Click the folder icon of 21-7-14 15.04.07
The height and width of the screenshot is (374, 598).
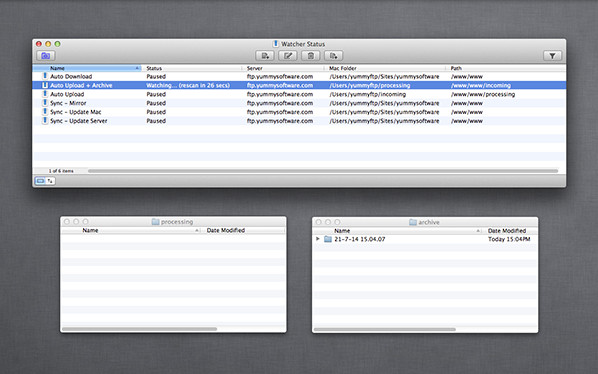(328, 239)
